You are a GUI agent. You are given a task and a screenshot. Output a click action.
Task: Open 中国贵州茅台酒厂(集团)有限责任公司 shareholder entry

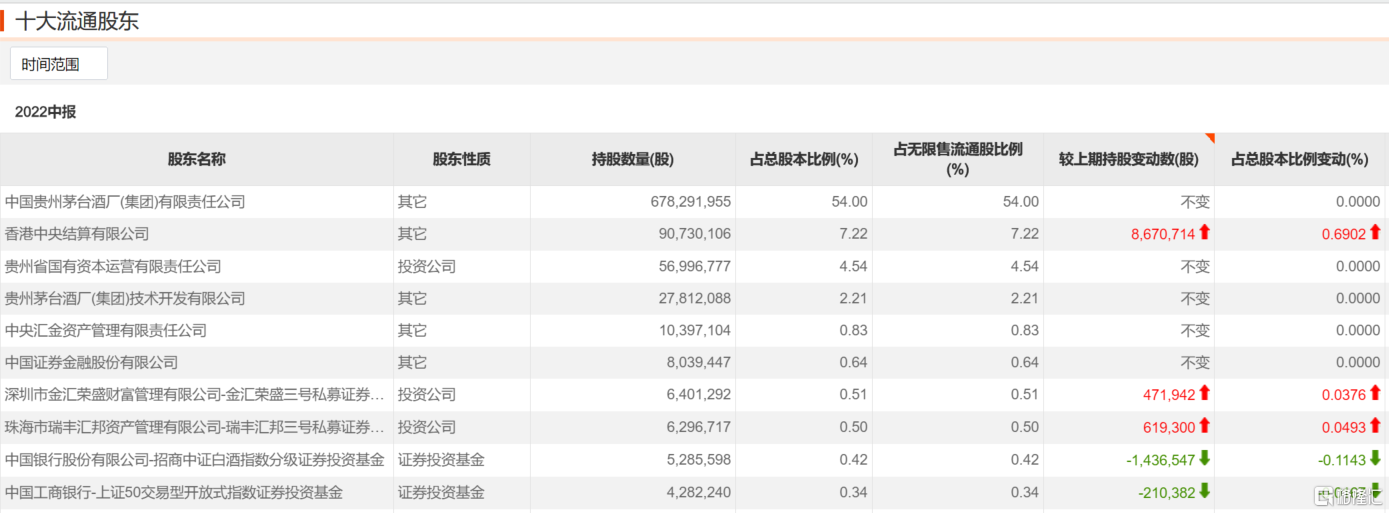pos(125,202)
